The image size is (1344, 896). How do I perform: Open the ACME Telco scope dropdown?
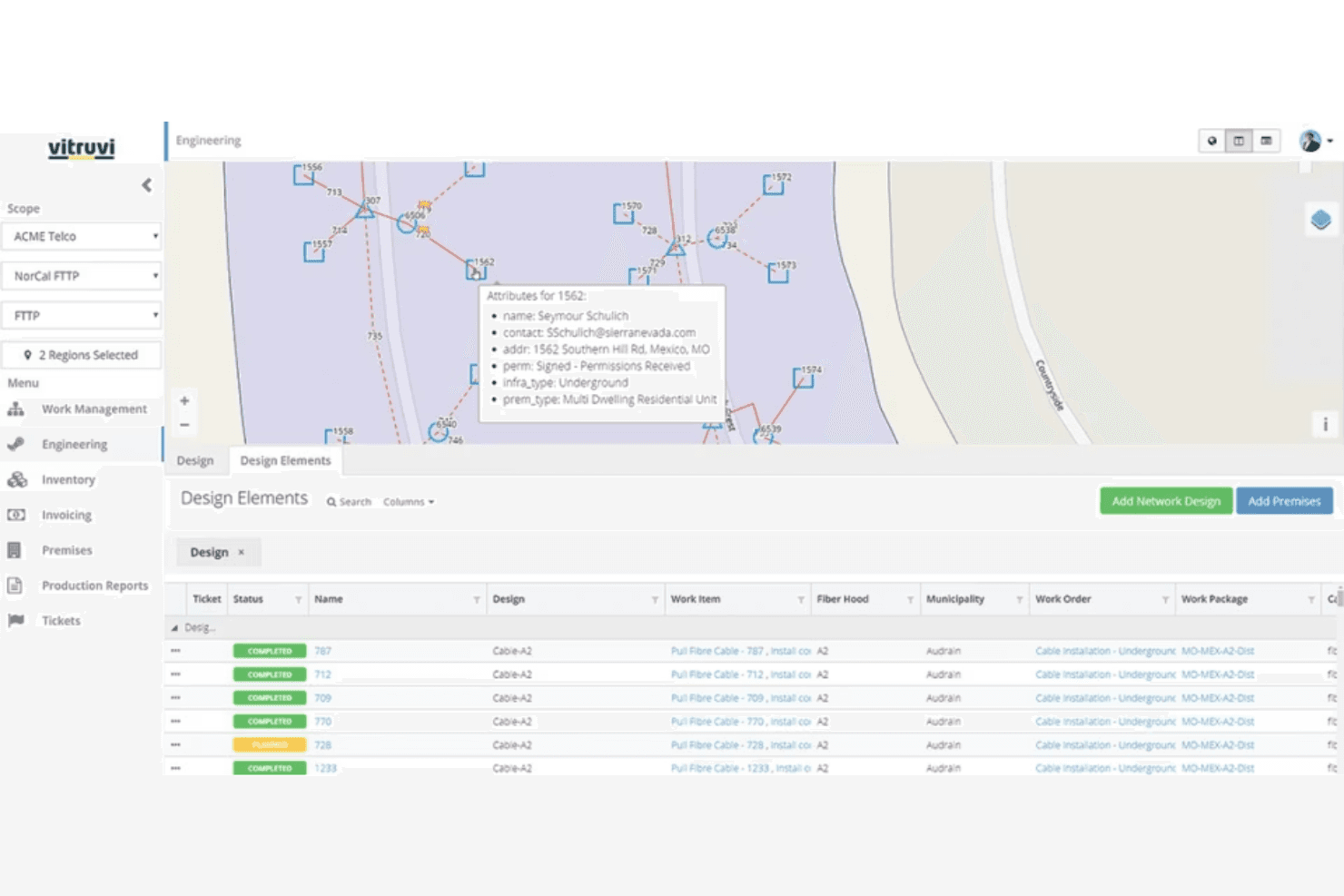[x=82, y=236]
